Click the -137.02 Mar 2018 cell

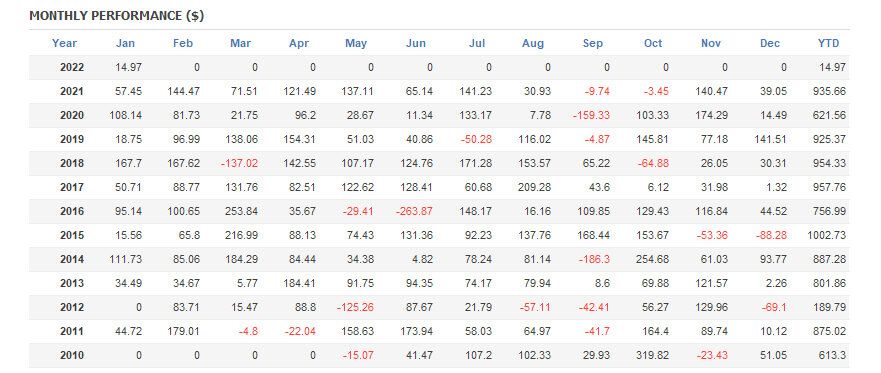(x=238, y=163)
